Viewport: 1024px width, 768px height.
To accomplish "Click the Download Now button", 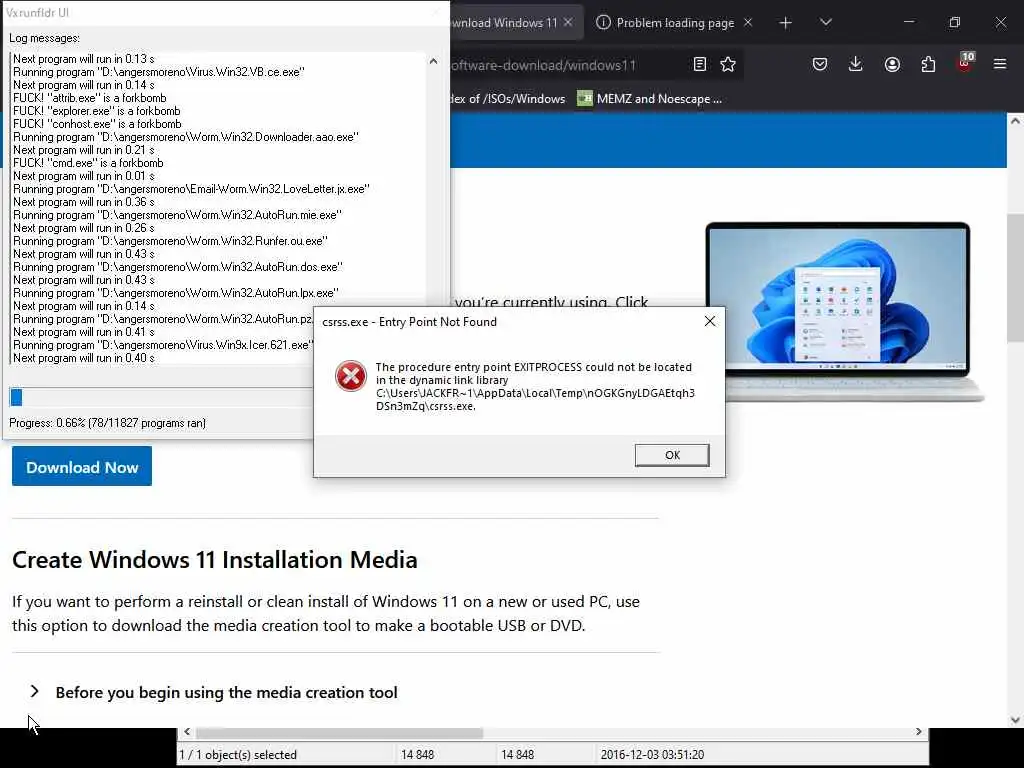I will click(82, 466).
